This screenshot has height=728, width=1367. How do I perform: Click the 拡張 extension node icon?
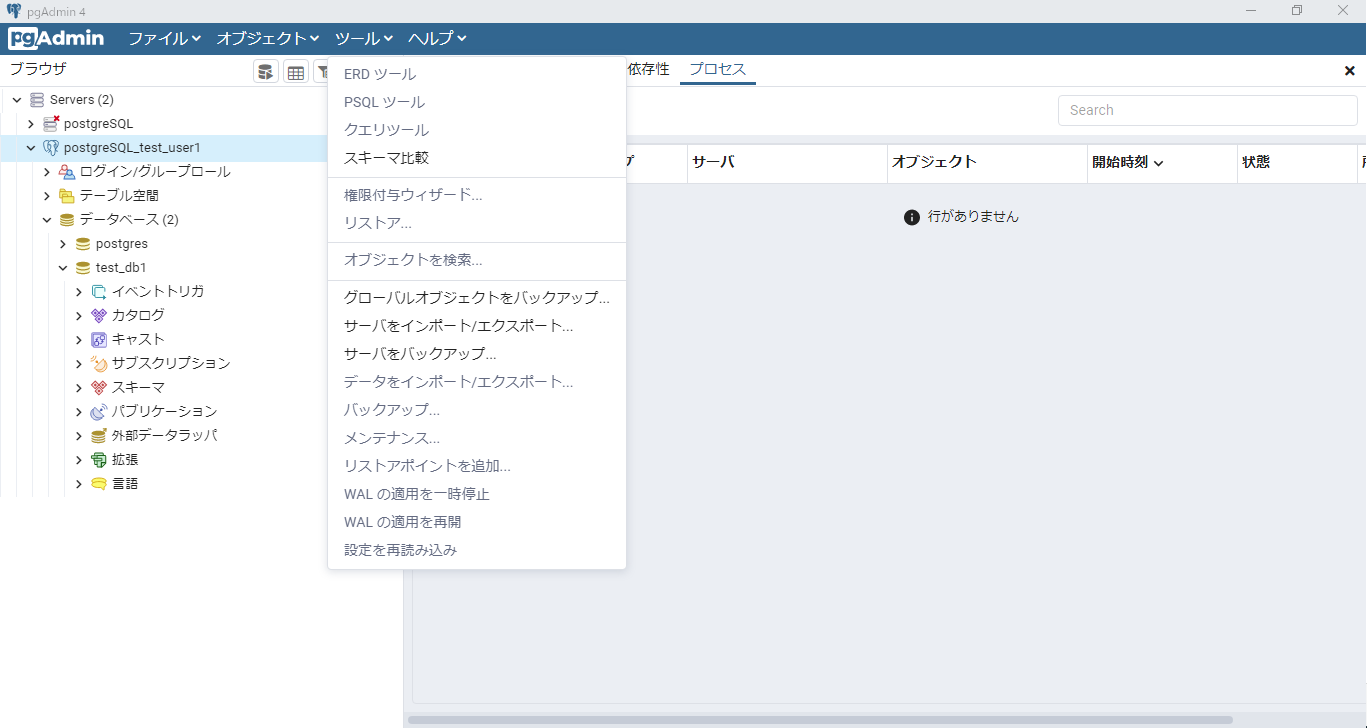[99, 460]
